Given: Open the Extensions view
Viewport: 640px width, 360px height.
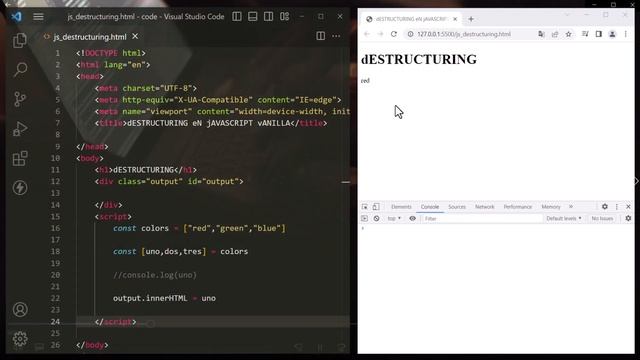Looking at the screenshot, I should coord(20,158).
